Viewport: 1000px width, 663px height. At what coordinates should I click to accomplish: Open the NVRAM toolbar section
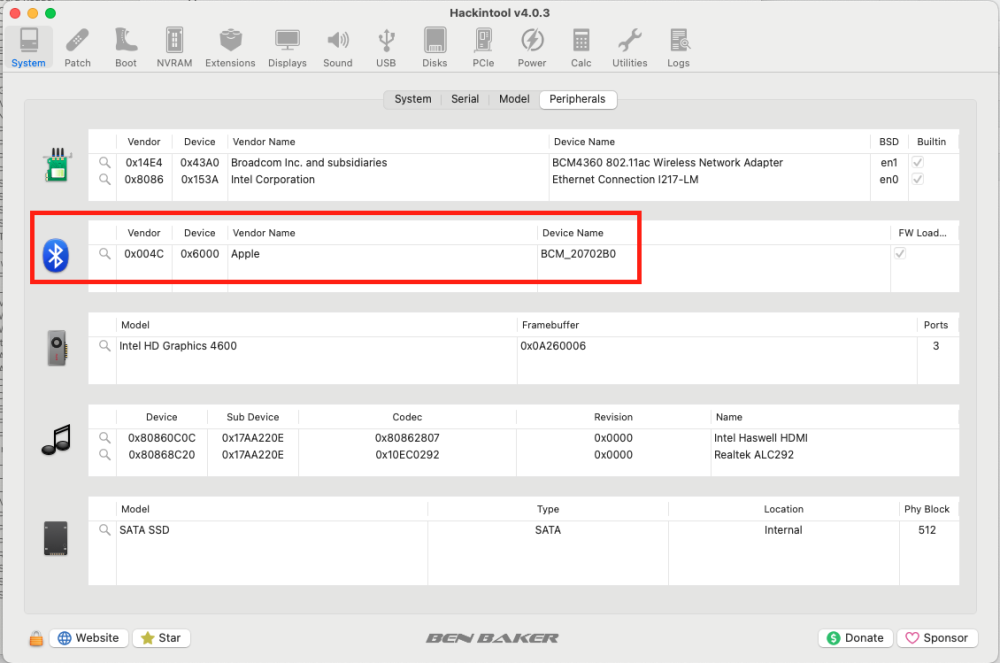[174, 48]
